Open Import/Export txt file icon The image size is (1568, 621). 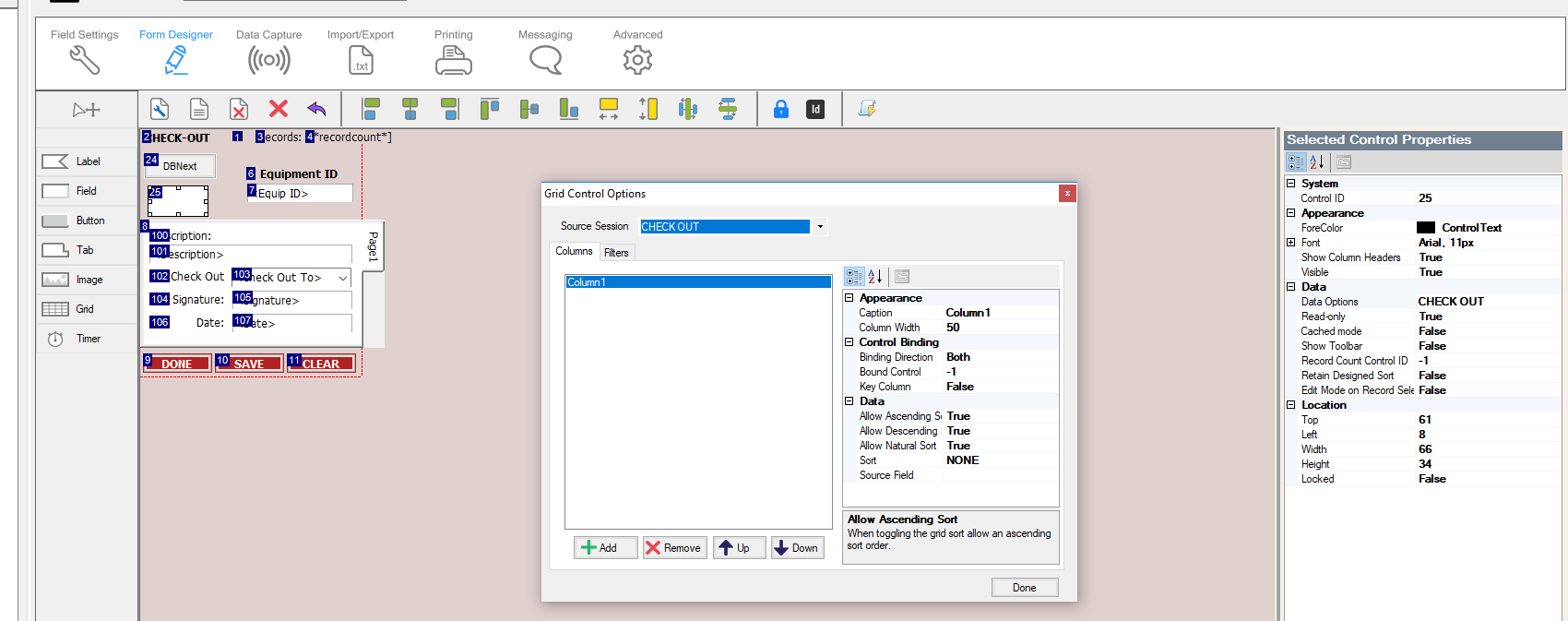[x=361, y=61]
